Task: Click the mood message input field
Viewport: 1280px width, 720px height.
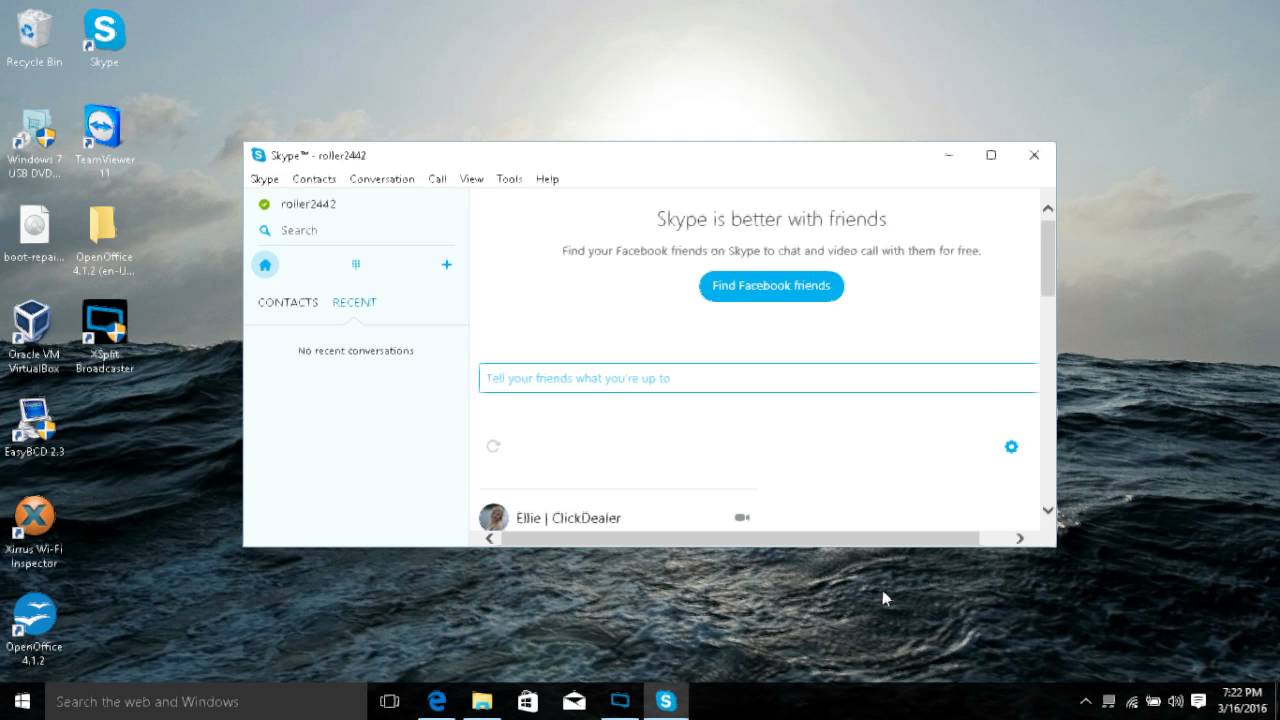Action: [x=759, y=378]
